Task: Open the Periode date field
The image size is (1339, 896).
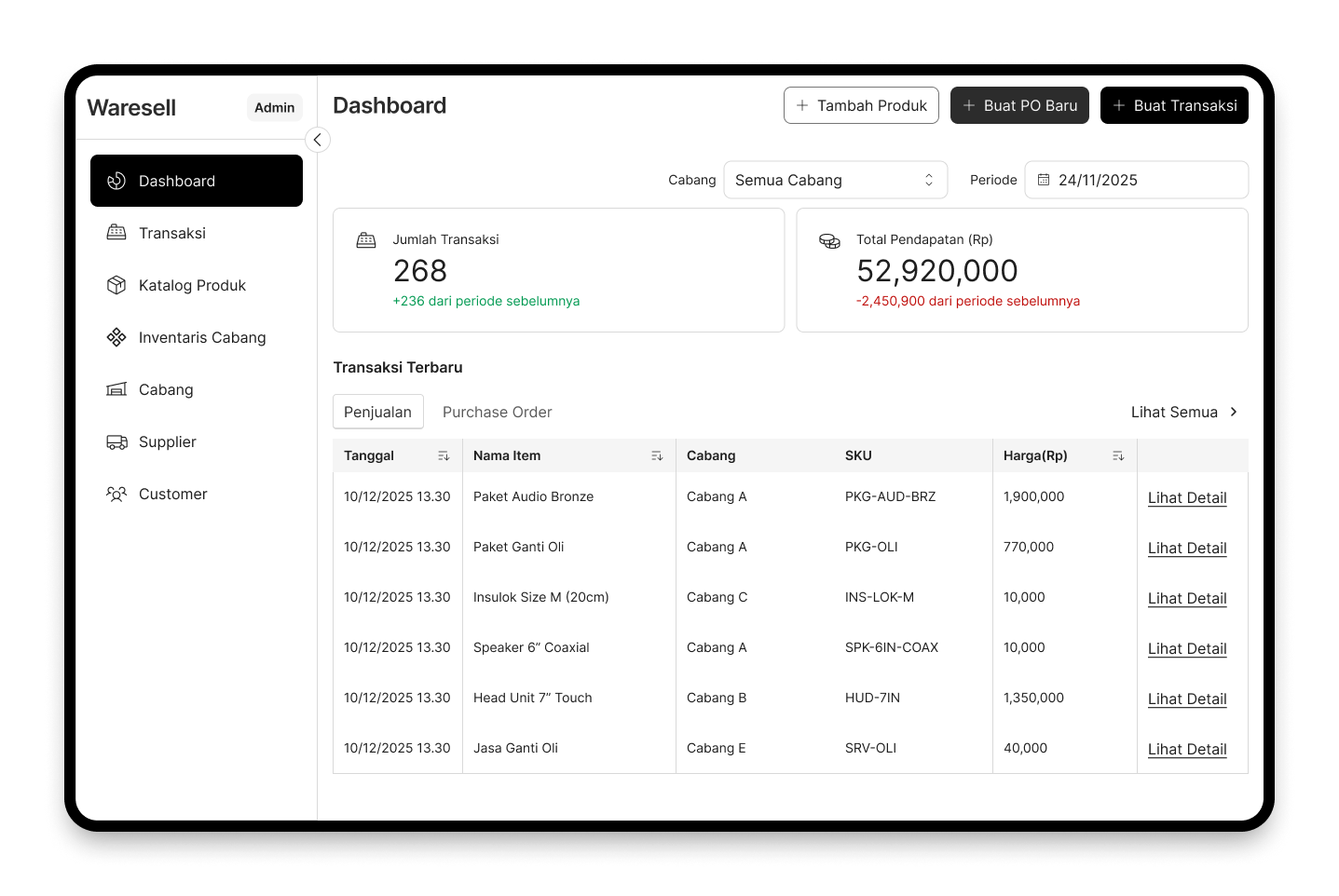Action: coord(1136,180)
